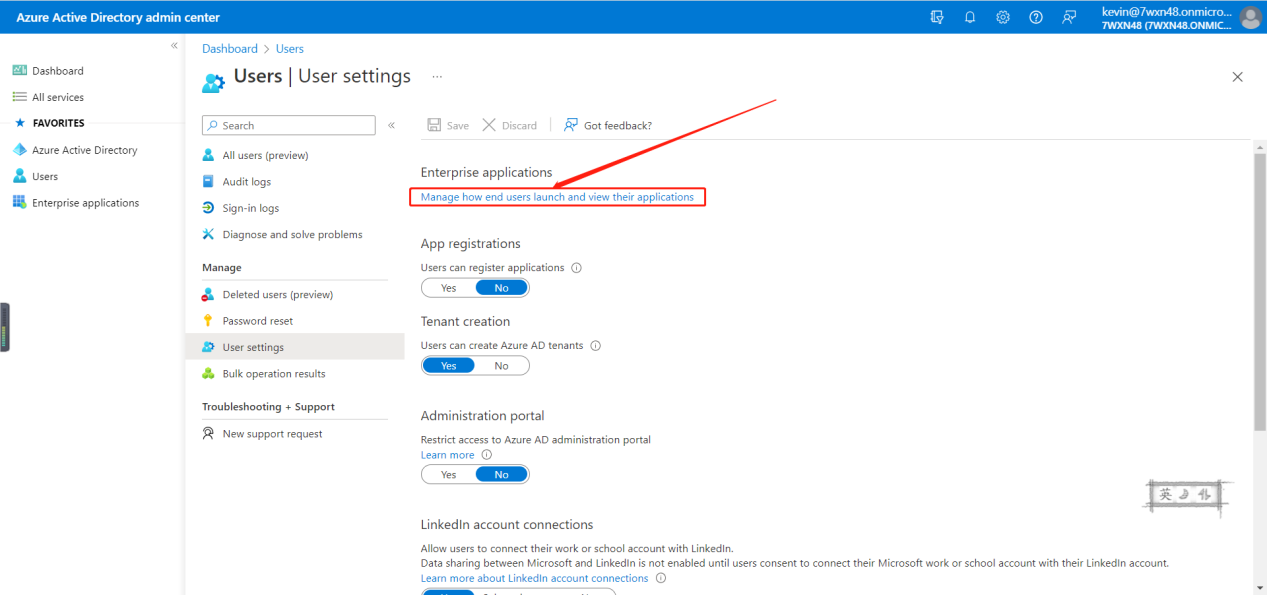
Task: Click info icon beside LinkedIn account connections link
Action: pos(661,578)
